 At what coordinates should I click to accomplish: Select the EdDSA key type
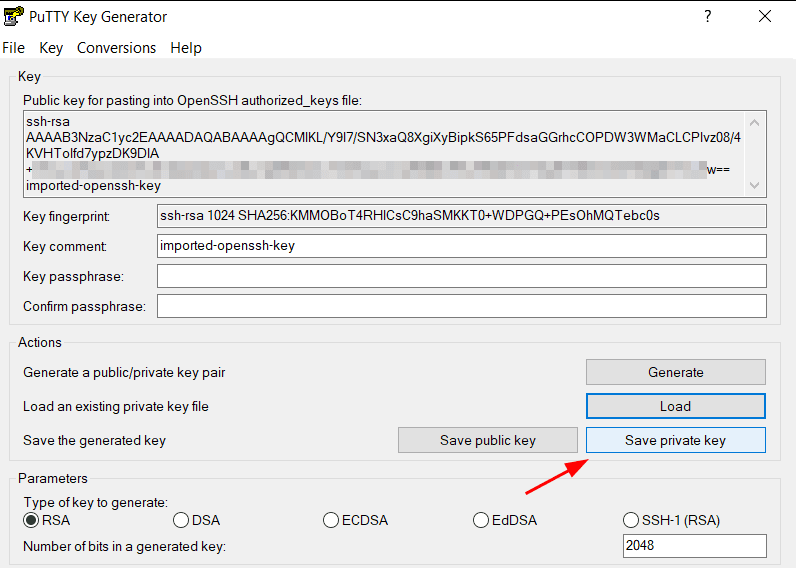tap(481, 520)
